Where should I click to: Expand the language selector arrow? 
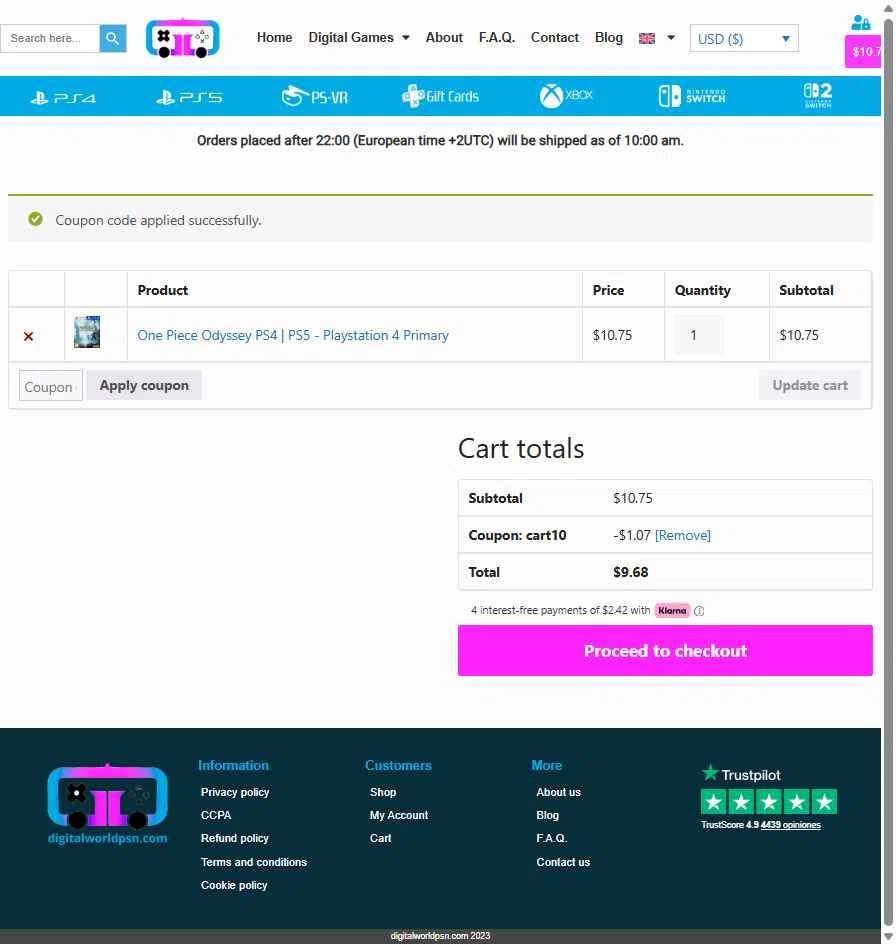[671, 38]
